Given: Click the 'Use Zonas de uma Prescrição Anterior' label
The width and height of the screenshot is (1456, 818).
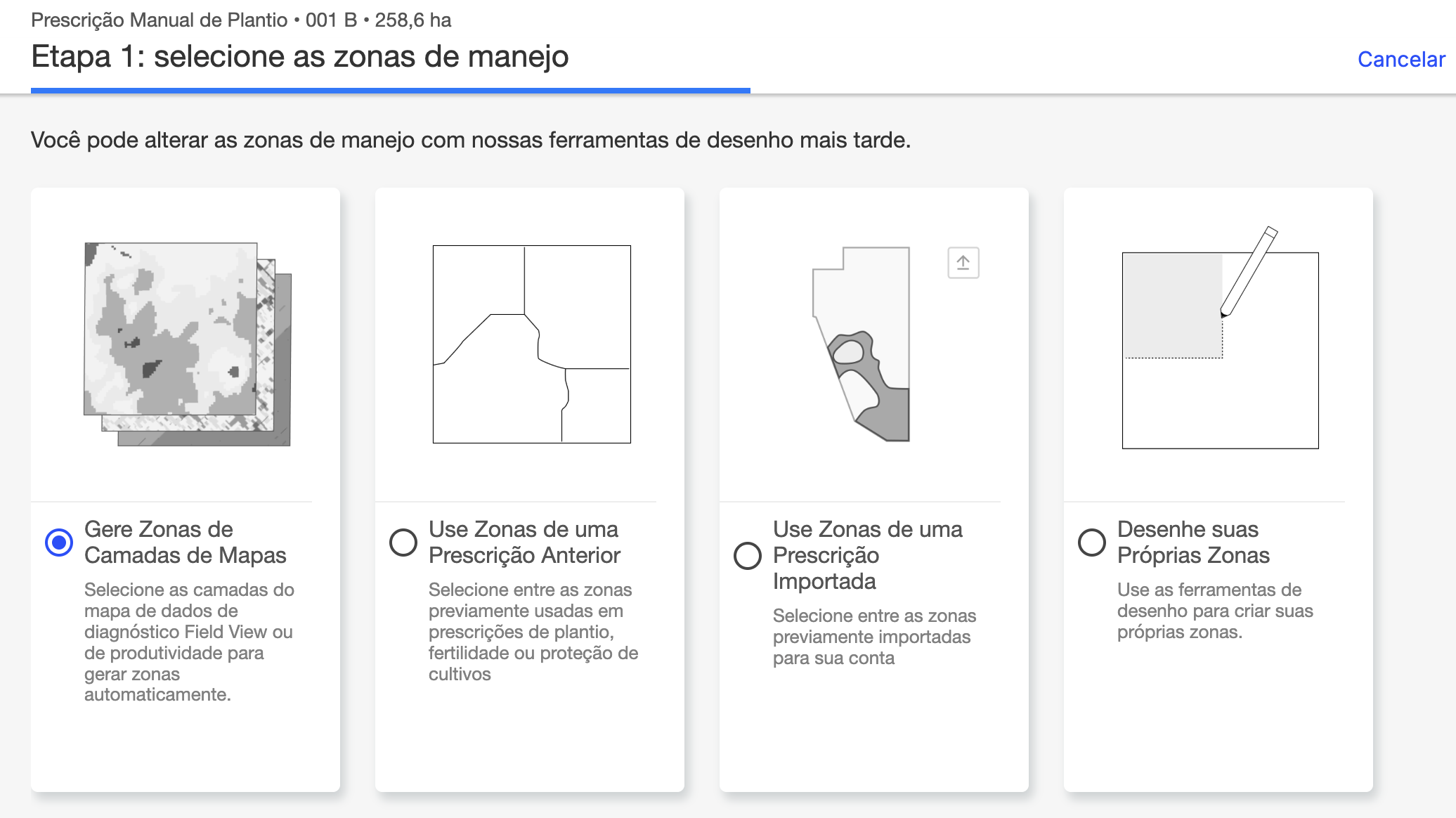Looking at the screenshot, I should tap(524, 543).
